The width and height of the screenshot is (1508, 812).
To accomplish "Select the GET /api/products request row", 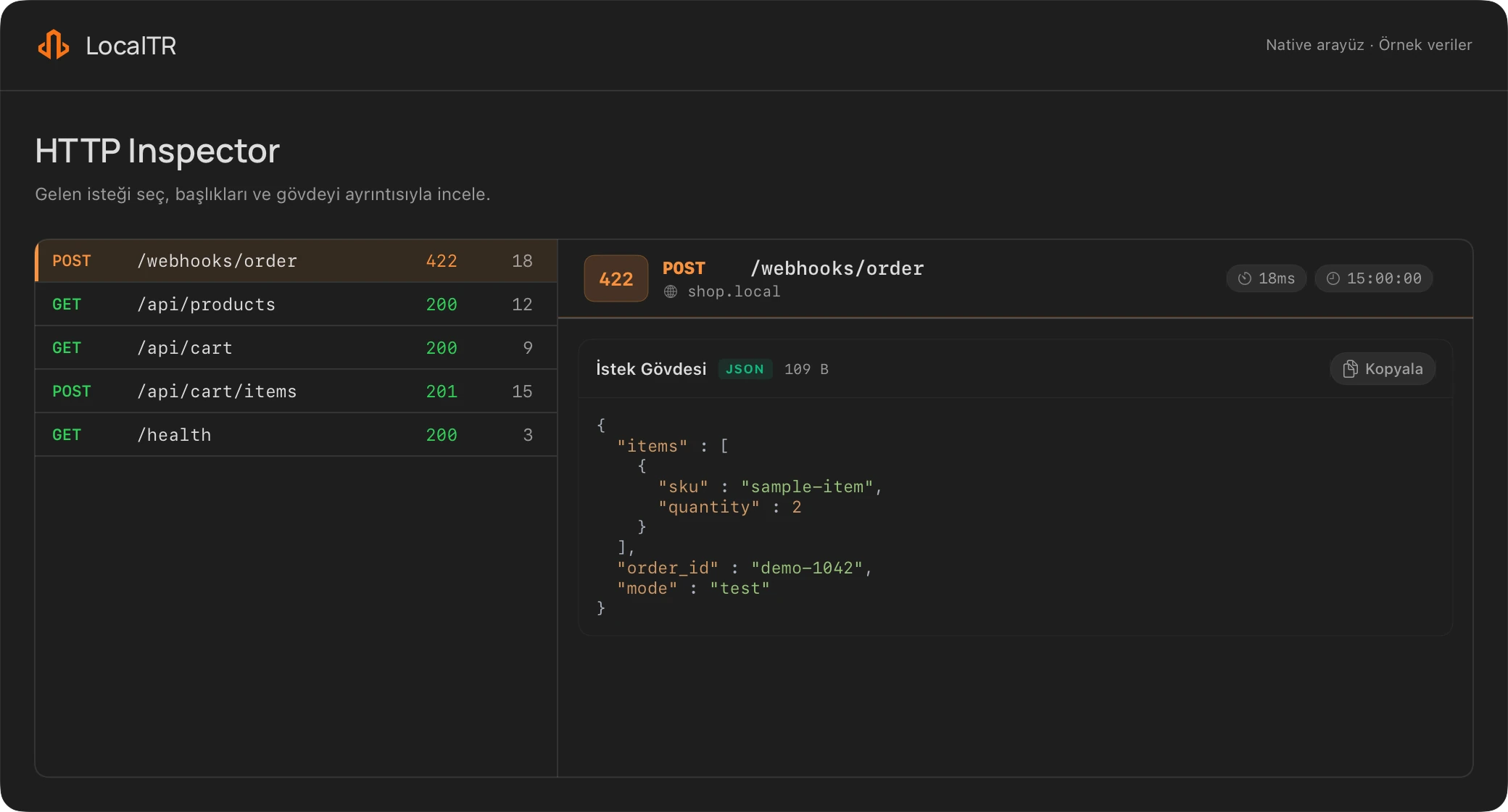I will [296, 304].
